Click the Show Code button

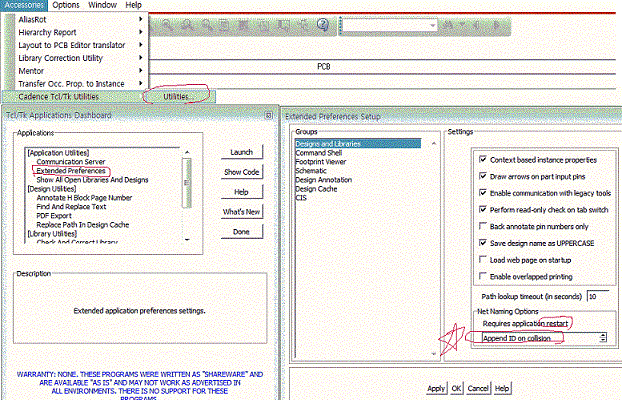point(241,172)
